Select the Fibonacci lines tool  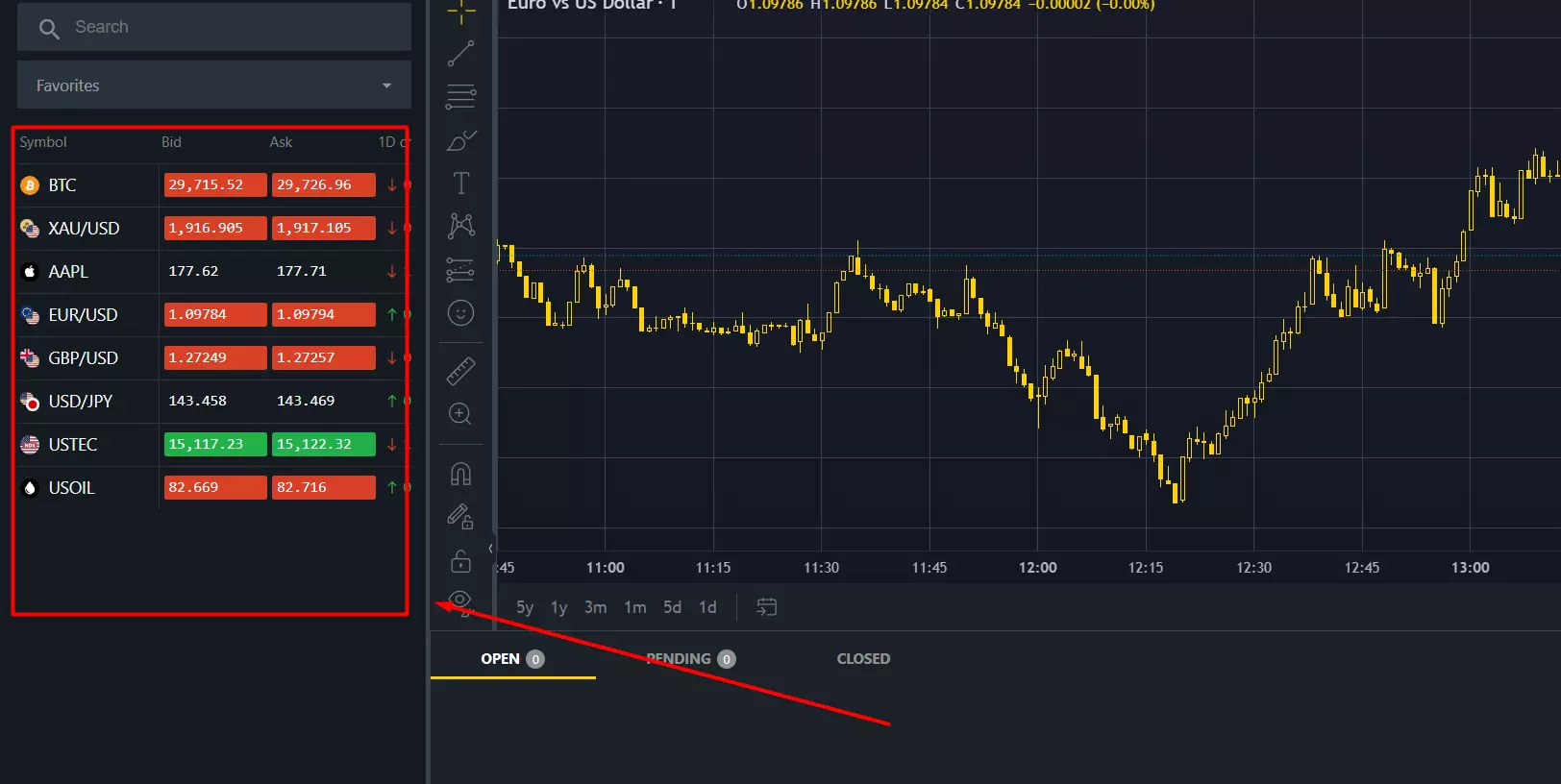coord(460,96)
